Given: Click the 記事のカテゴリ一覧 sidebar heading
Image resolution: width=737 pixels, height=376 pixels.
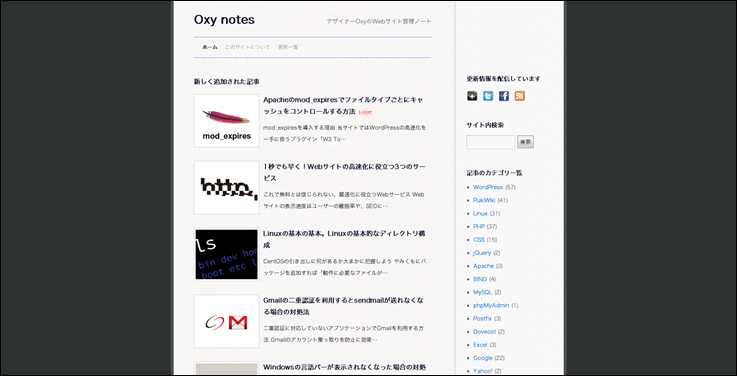Looking at the screenshot, I should click(494, 173).
